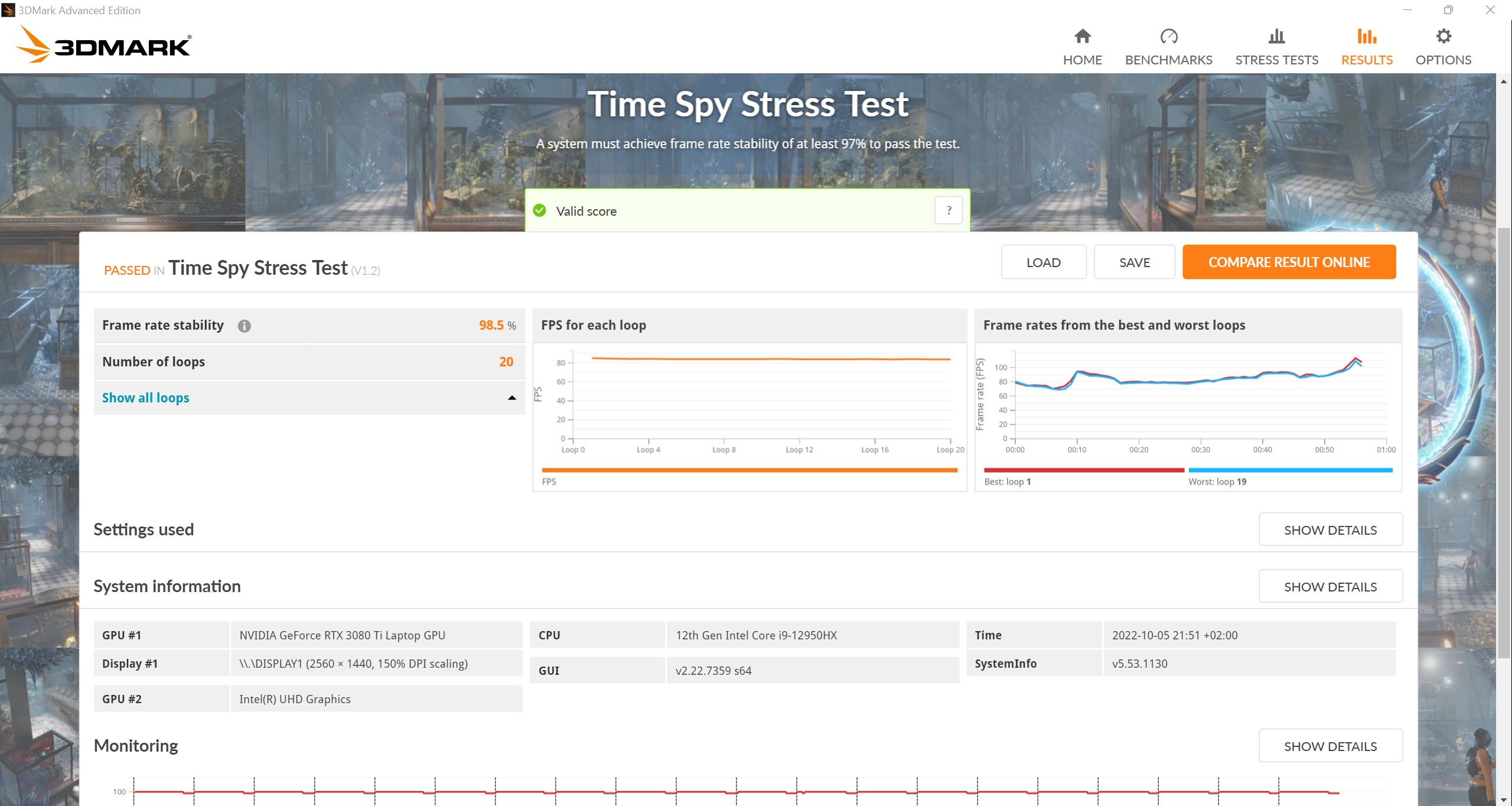The height and width of the screenshot is (806, 1512).
Task: Click the 'Number of loops' row label
Action: 154,362
